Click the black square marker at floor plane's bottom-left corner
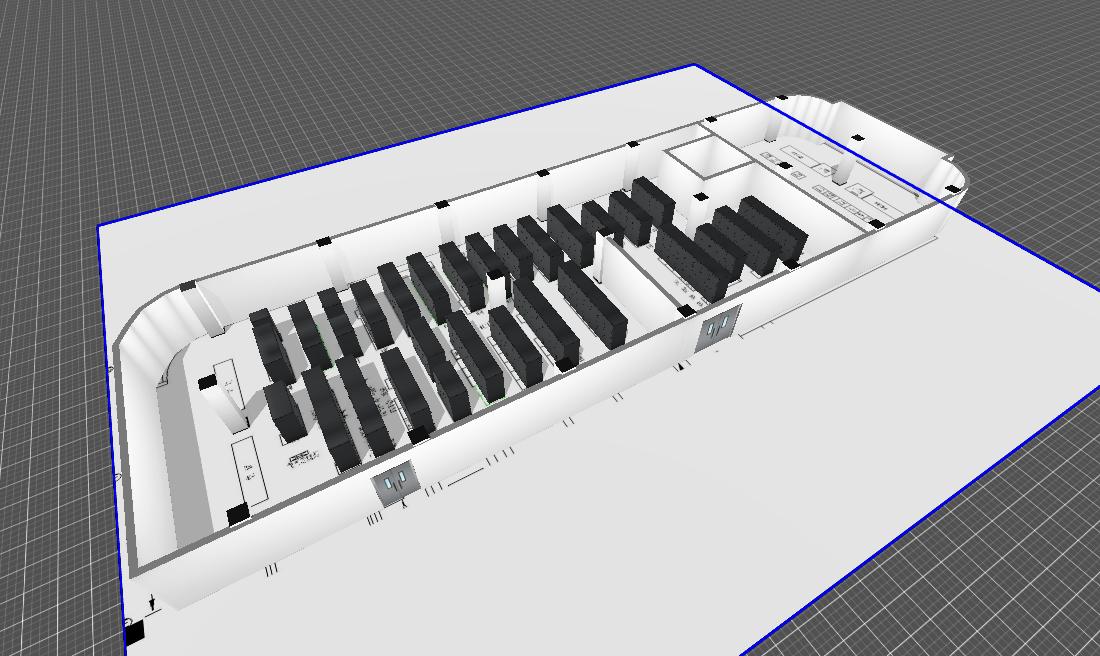 pos(133,630)
